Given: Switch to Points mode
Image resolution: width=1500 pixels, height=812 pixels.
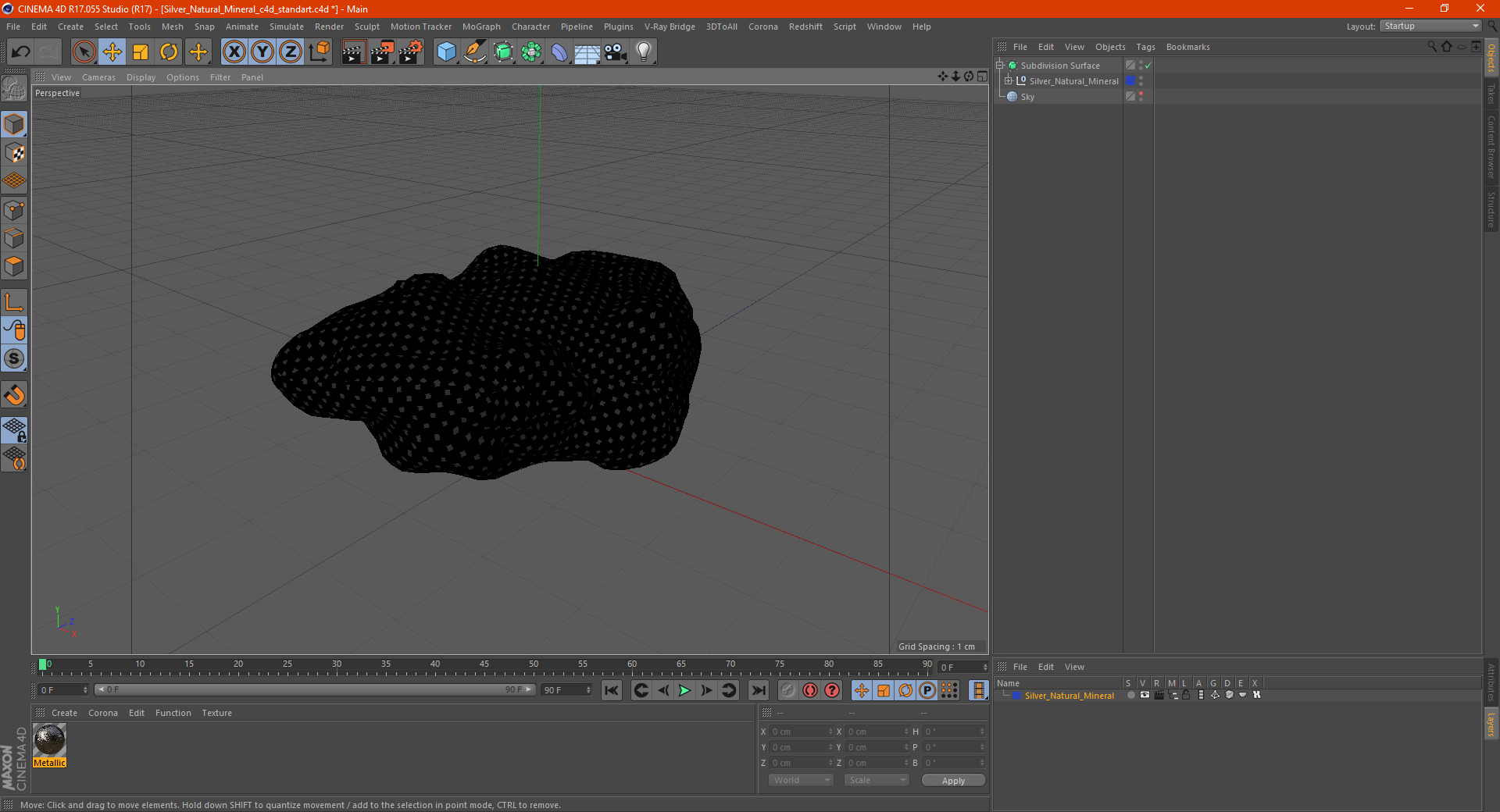Looking at the screenshot, I should click(x=15, y=210).
